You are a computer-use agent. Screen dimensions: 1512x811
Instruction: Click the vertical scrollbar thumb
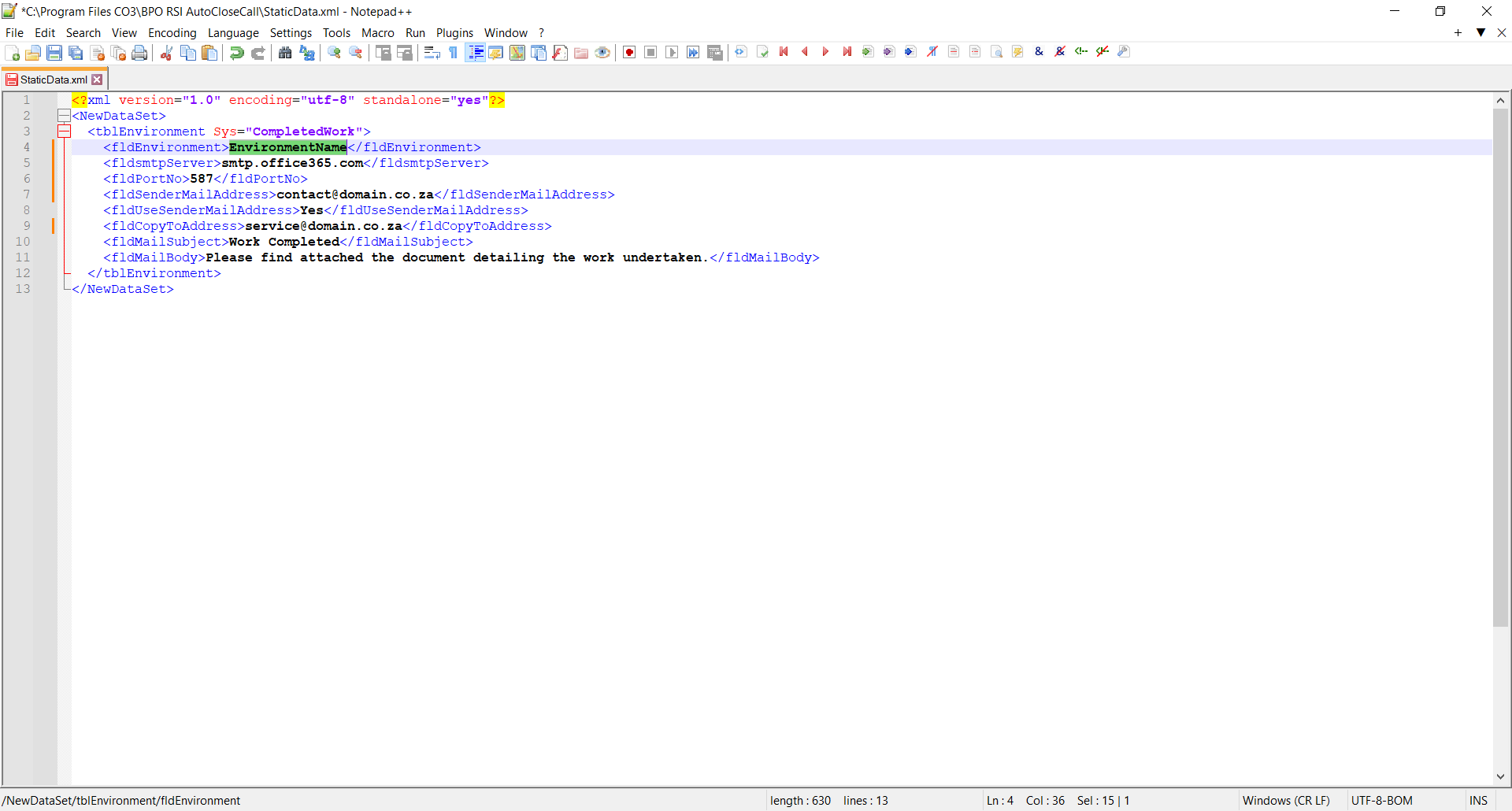1500,368
